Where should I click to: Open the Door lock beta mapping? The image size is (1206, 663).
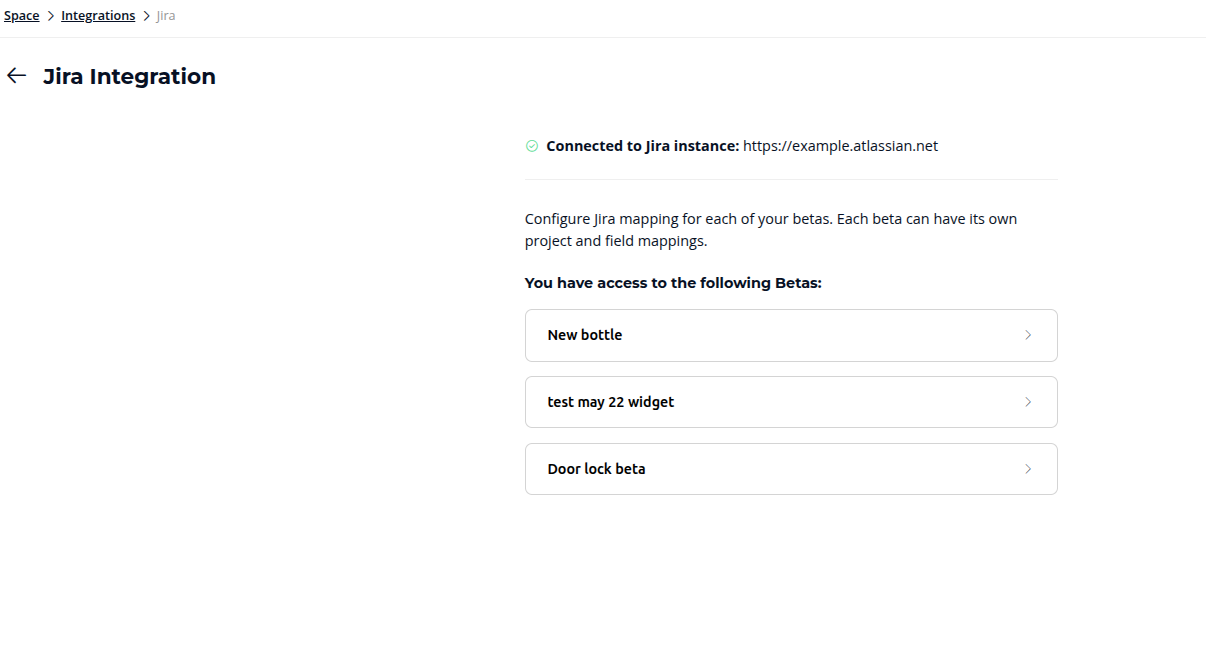[x=596, y=469]
